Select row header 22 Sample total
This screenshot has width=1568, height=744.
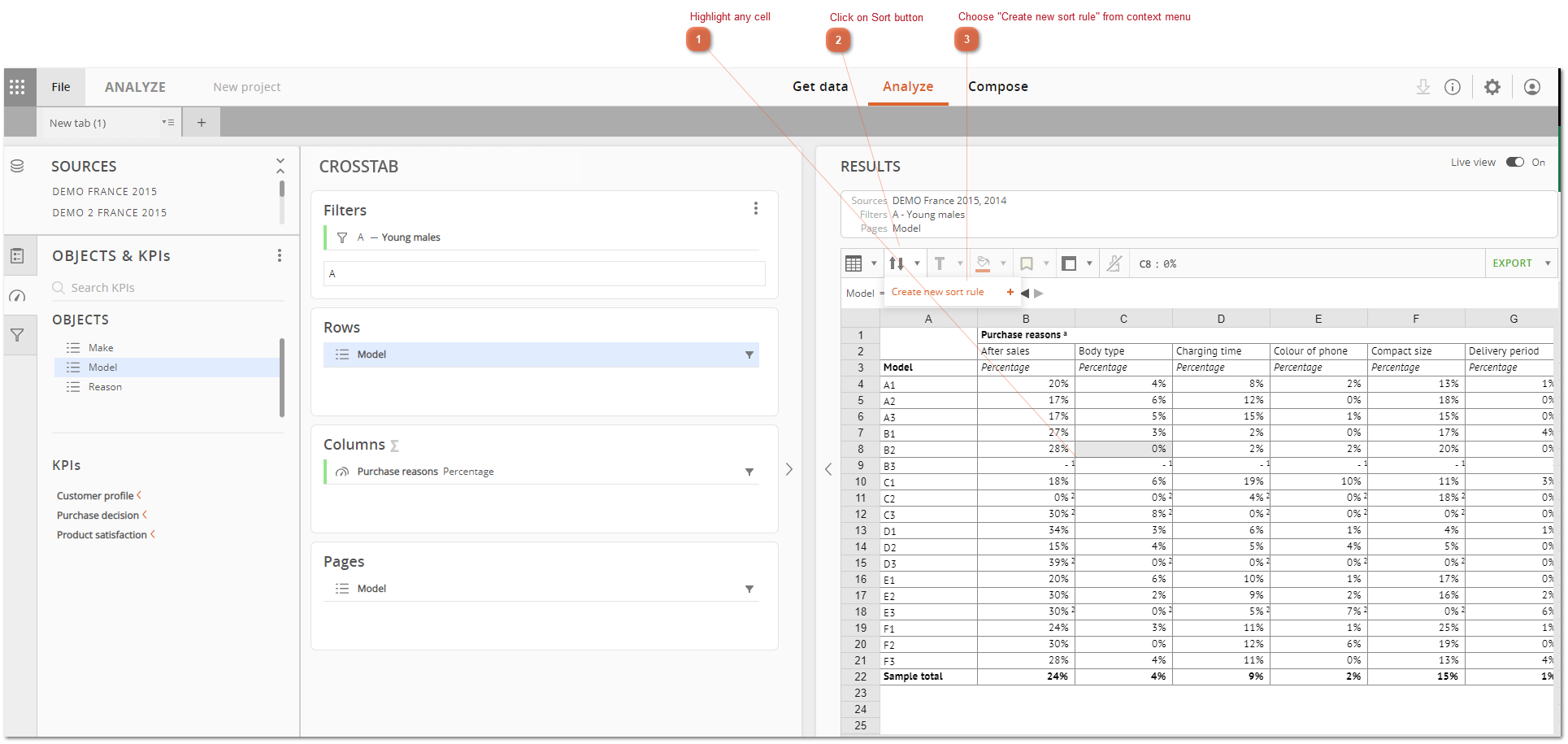pos(861,677)
